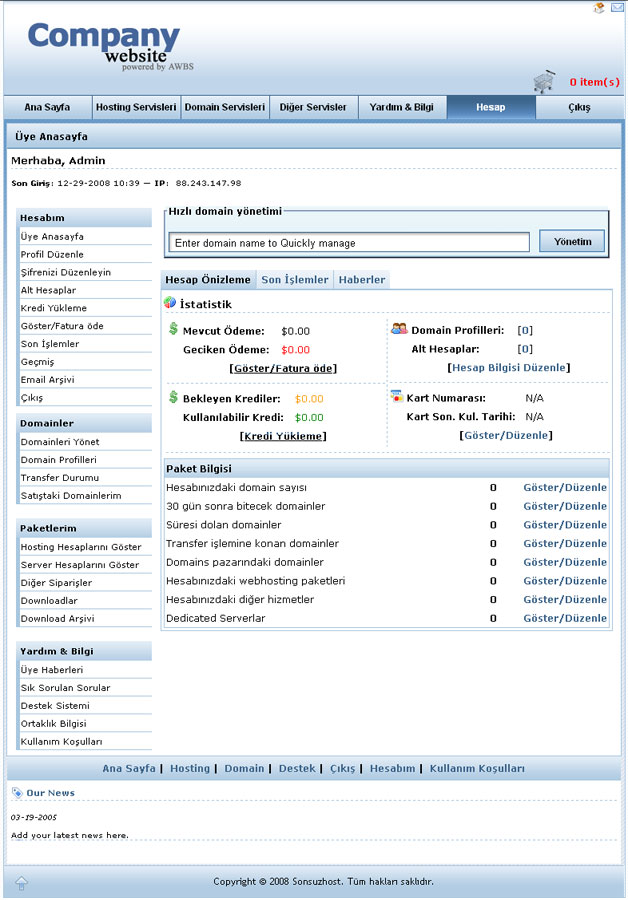
Task: Click Göster/Düzenle for webhosting paketleri
Action: tap(565, 581)
